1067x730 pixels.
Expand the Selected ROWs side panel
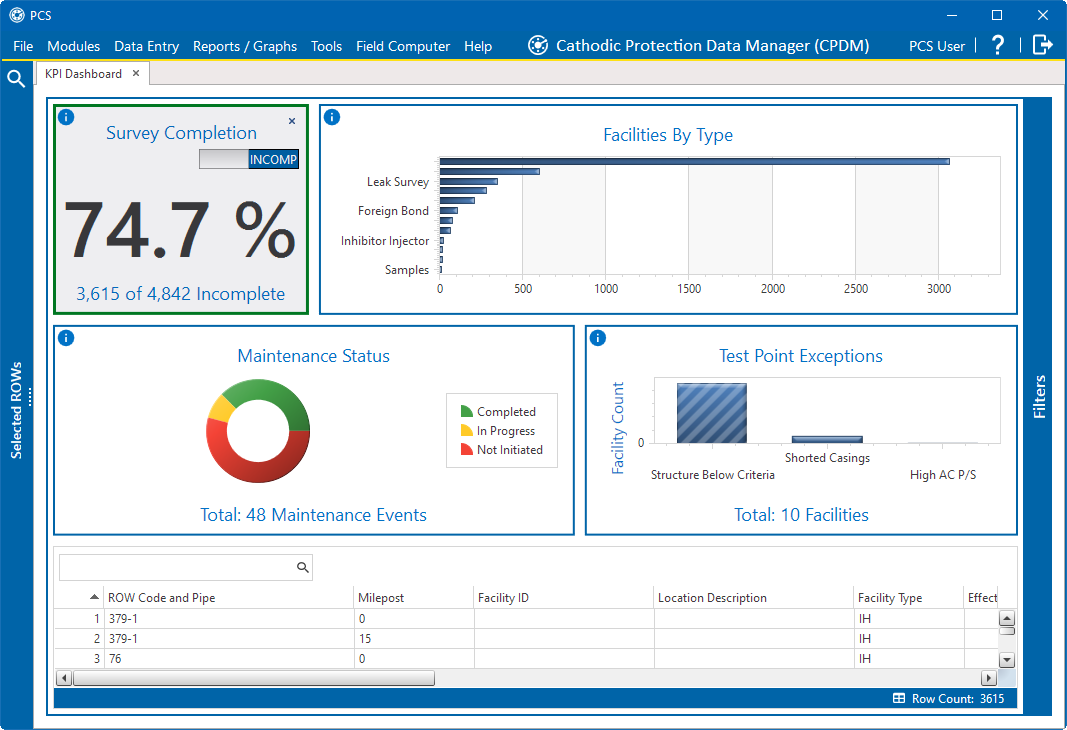[16, 410]
